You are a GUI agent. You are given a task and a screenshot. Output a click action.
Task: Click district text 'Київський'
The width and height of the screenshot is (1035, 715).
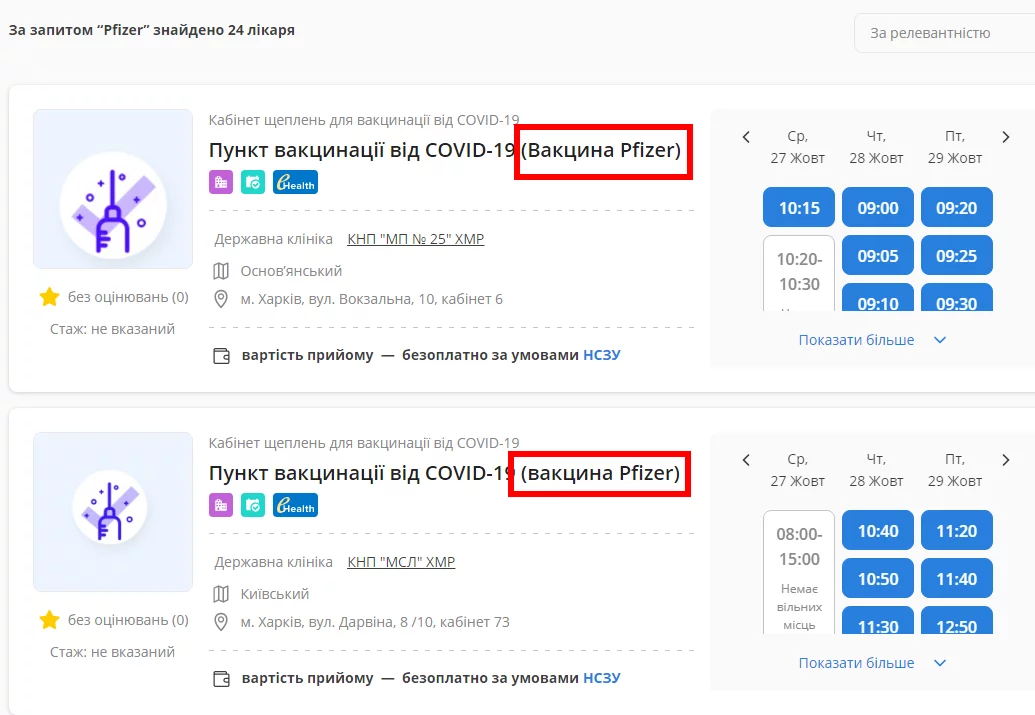tap(275, 594)
